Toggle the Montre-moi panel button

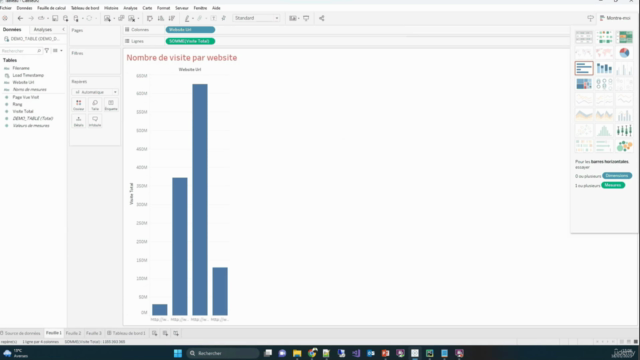(615, 18)
